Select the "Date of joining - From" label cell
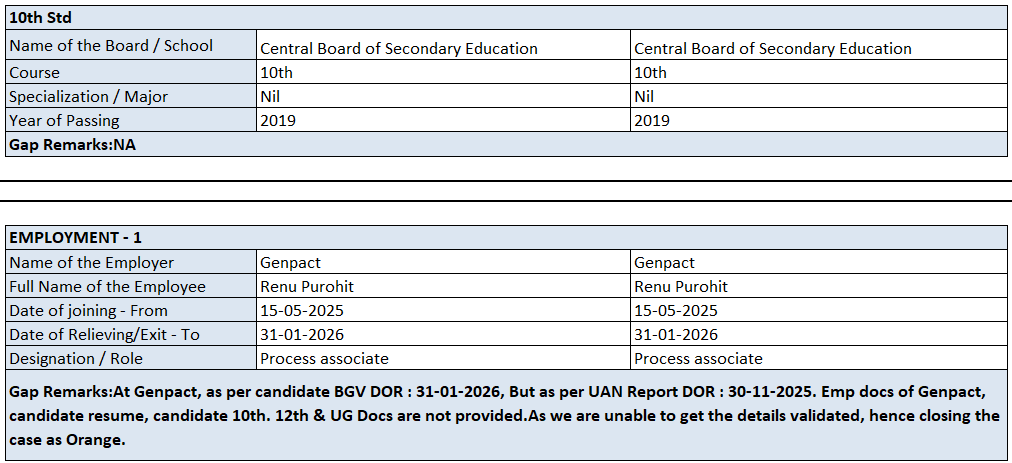The width and height of the screenshot is (1012, 463). tap(89, 311)
